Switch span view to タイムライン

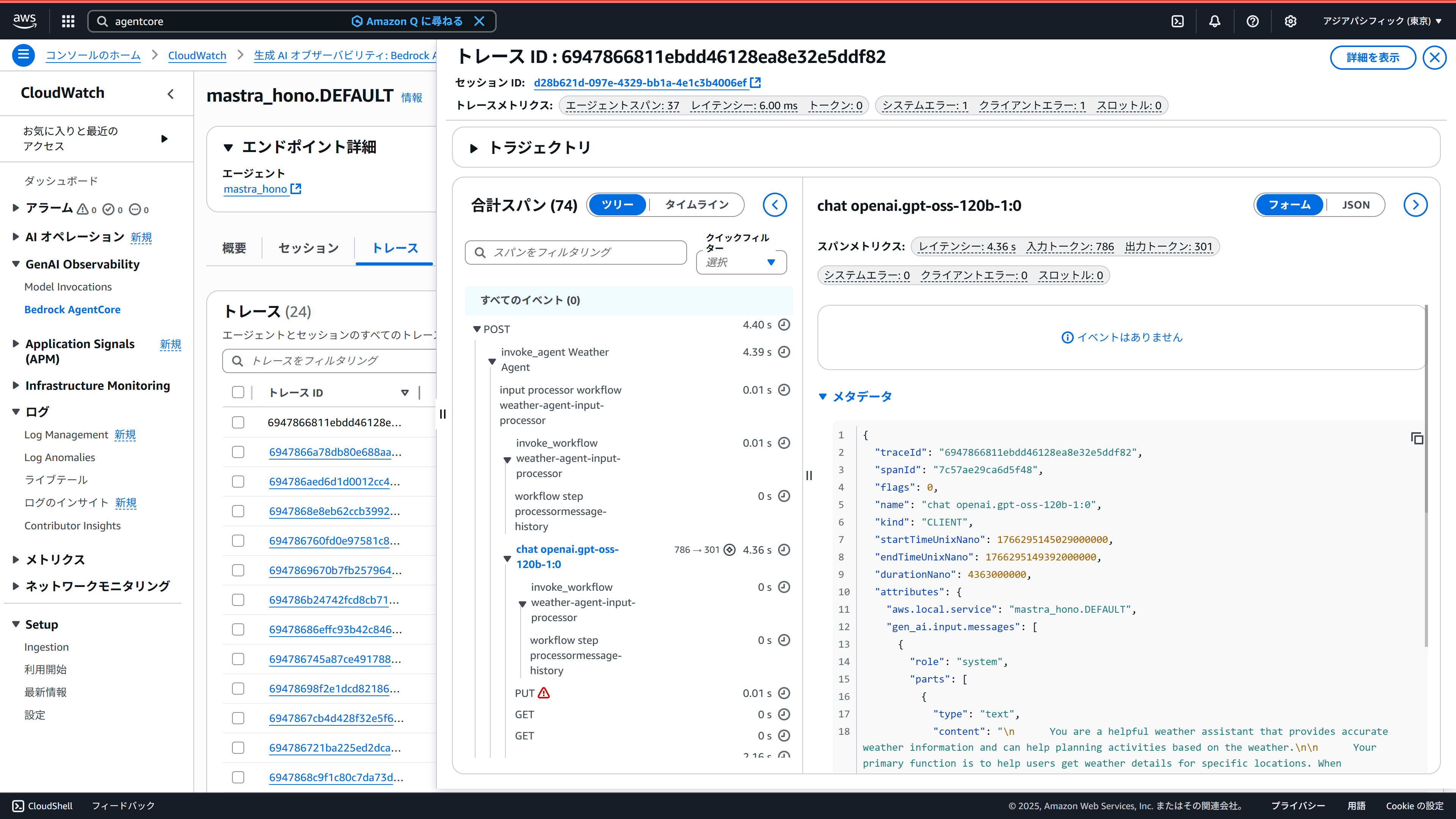point(697,205)
